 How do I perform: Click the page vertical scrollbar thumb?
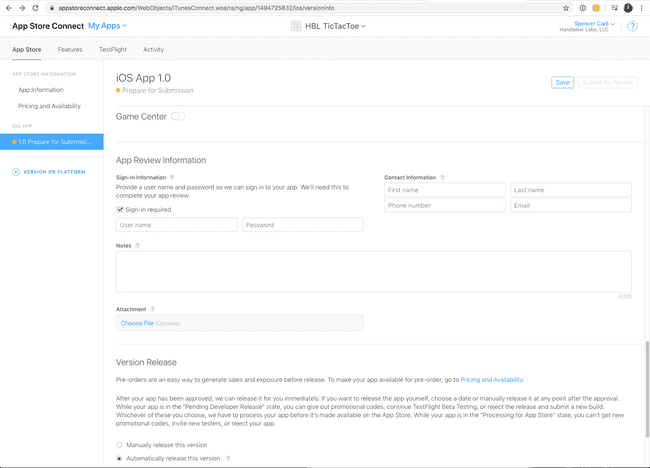point(647,389)
